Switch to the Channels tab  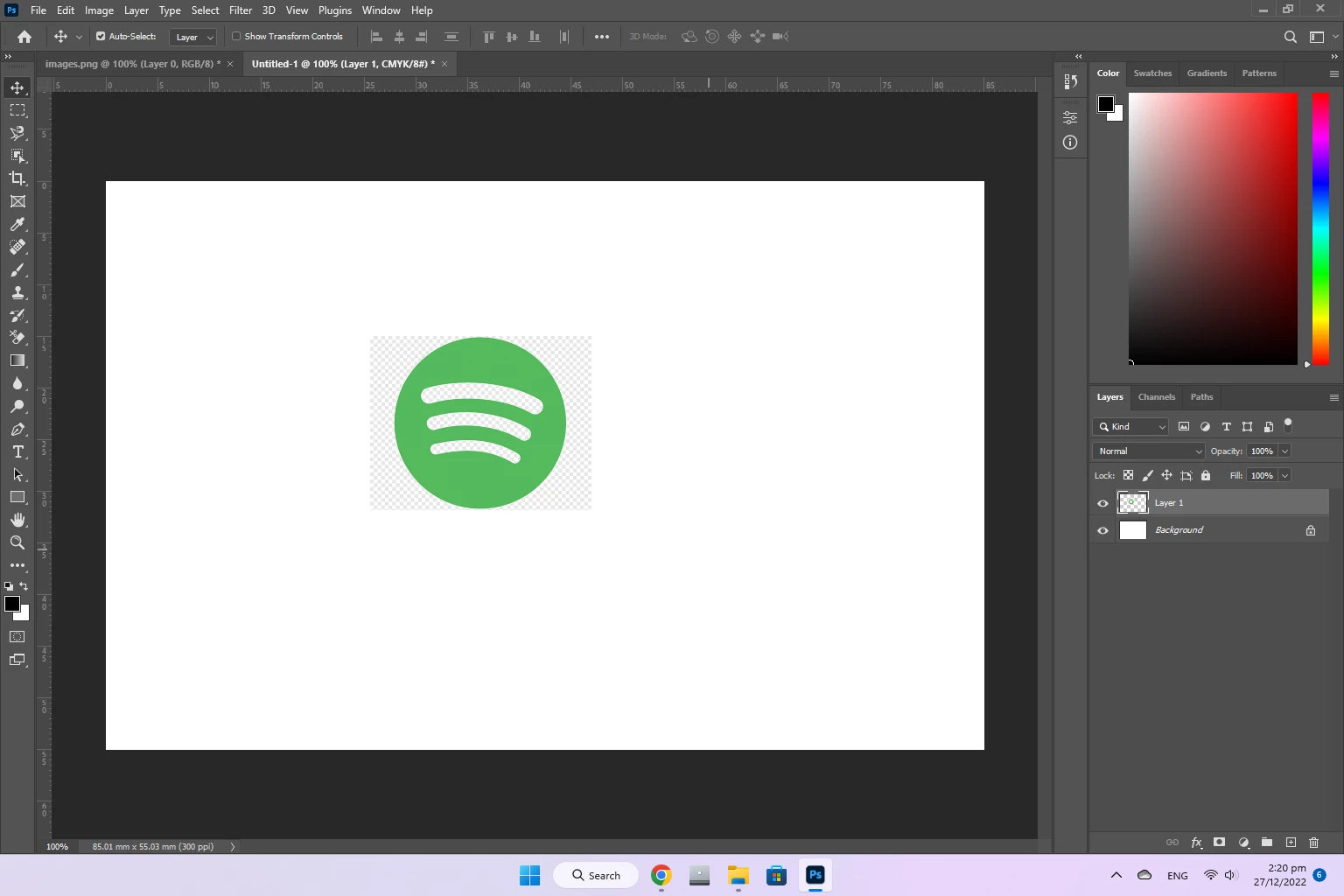[x=1156, y=397]
